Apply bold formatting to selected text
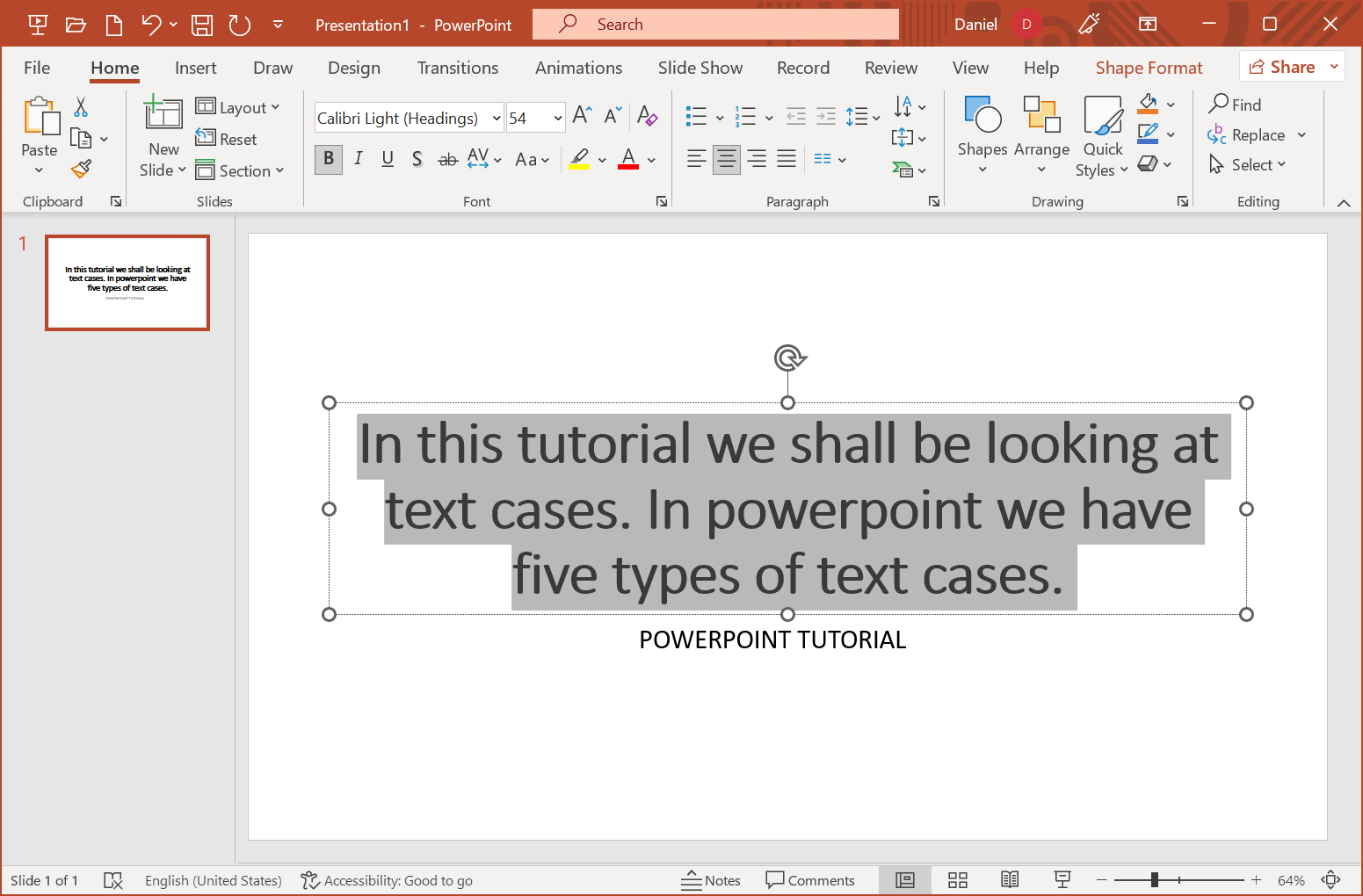 click(328, 159)
